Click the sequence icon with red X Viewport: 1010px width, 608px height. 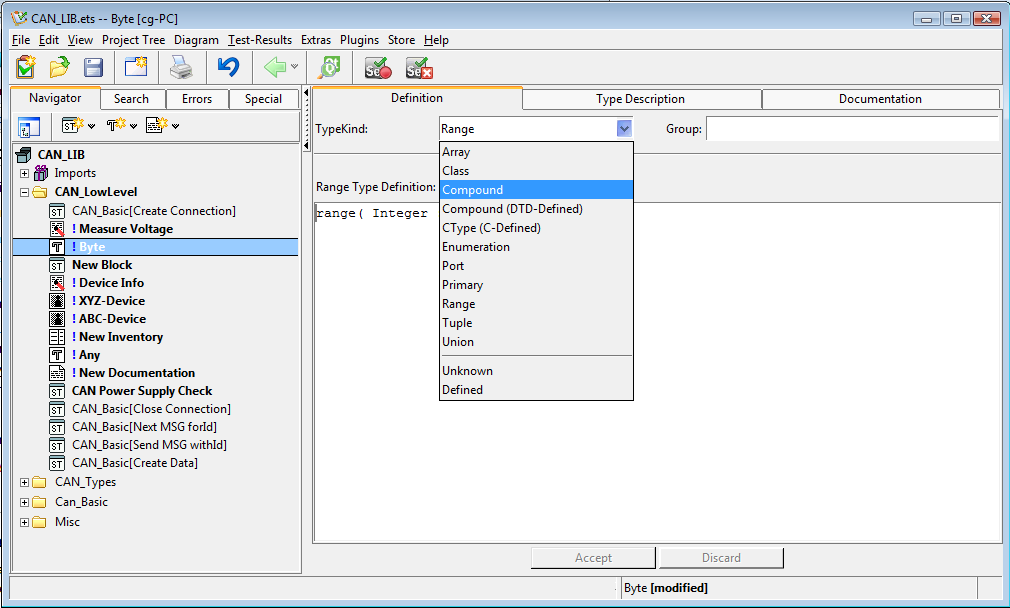tap(419, 68)
